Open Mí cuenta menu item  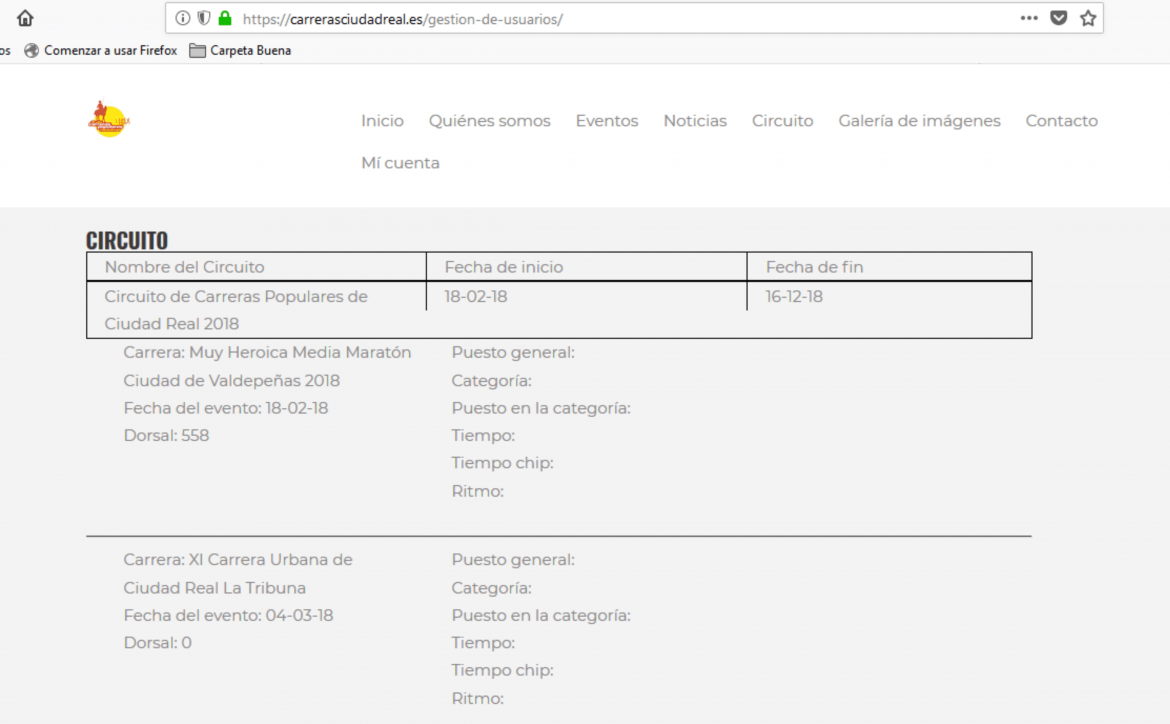pyautogui.click(x=400, y=163)
